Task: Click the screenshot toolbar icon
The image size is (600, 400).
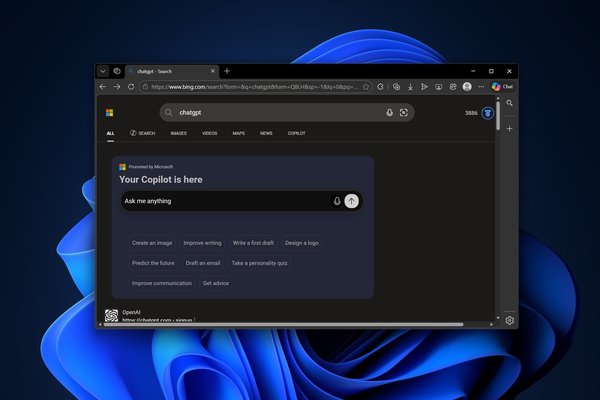Action: tap(453, 87)
